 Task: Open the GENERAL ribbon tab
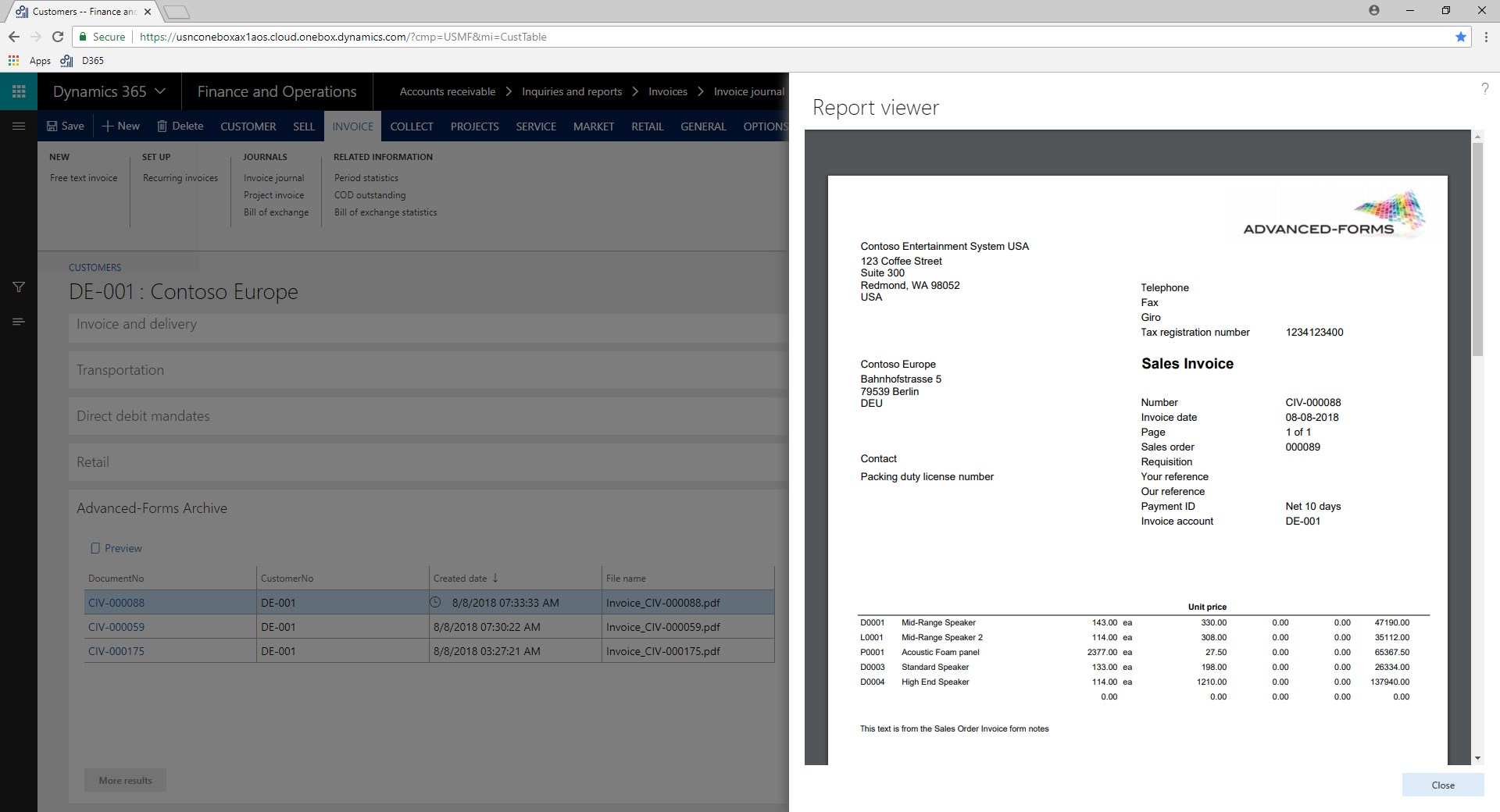(x=703, y=126)
